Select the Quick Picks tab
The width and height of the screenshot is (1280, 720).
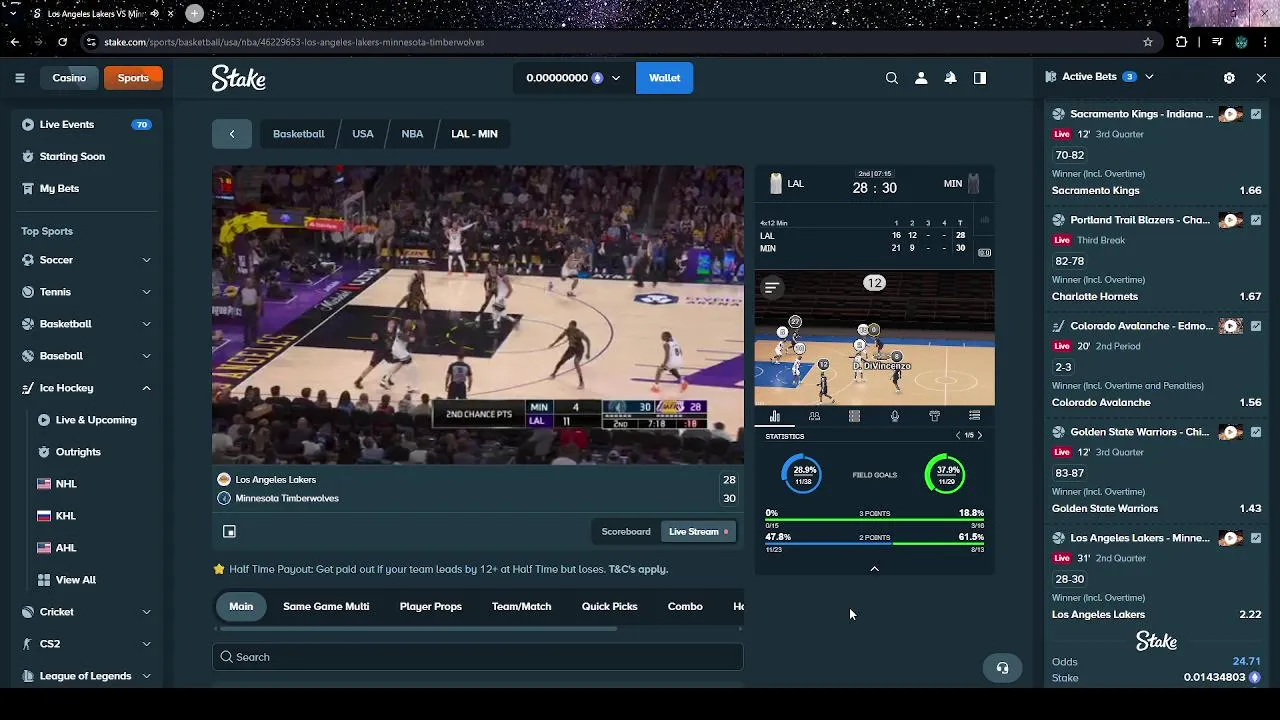click(609, 607)
